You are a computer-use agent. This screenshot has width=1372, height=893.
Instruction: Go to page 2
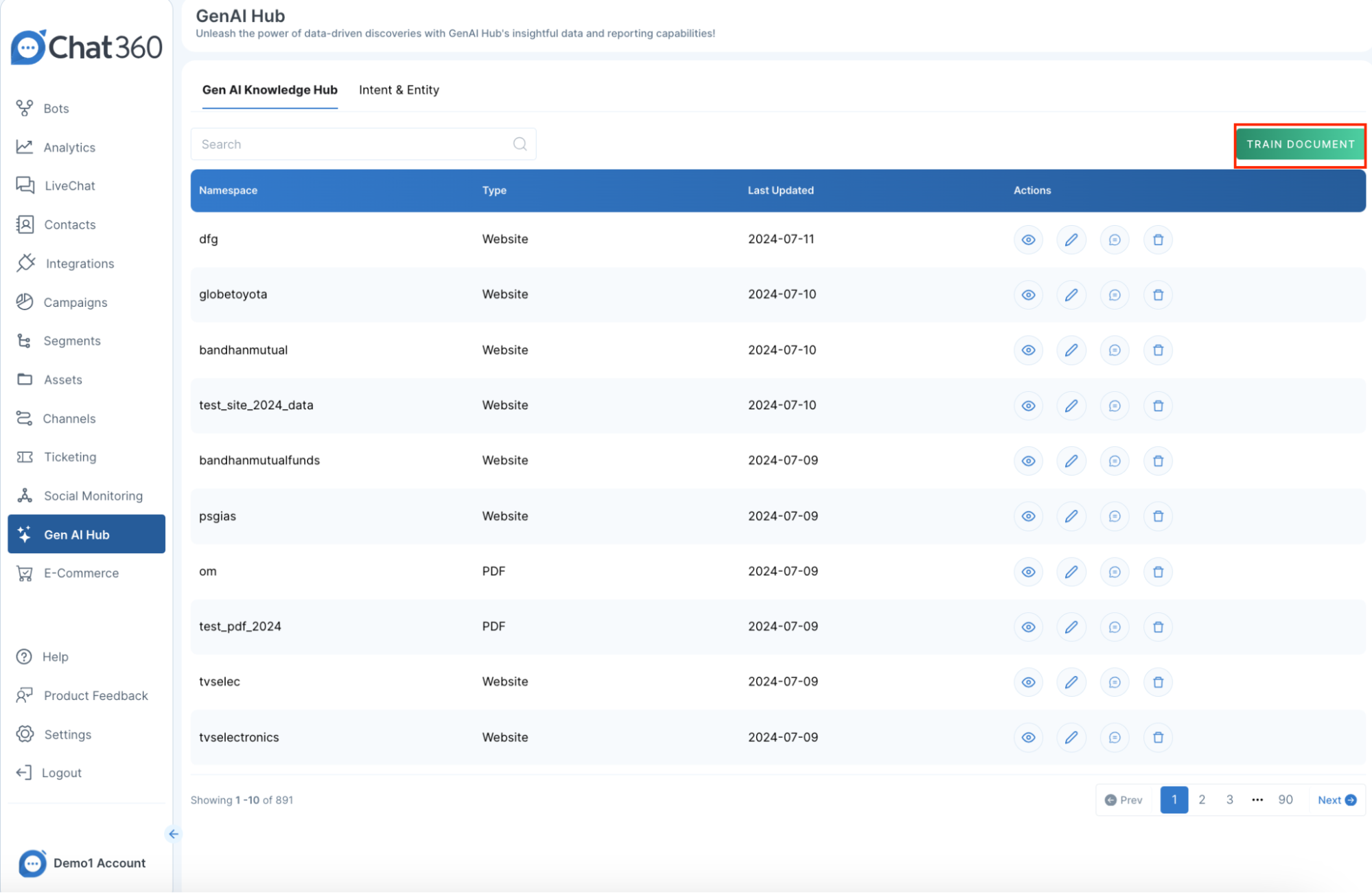(x=1202, y=800)
